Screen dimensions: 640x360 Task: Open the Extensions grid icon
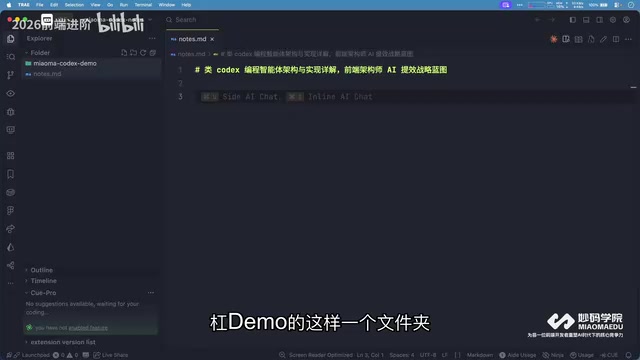[11, 156]
